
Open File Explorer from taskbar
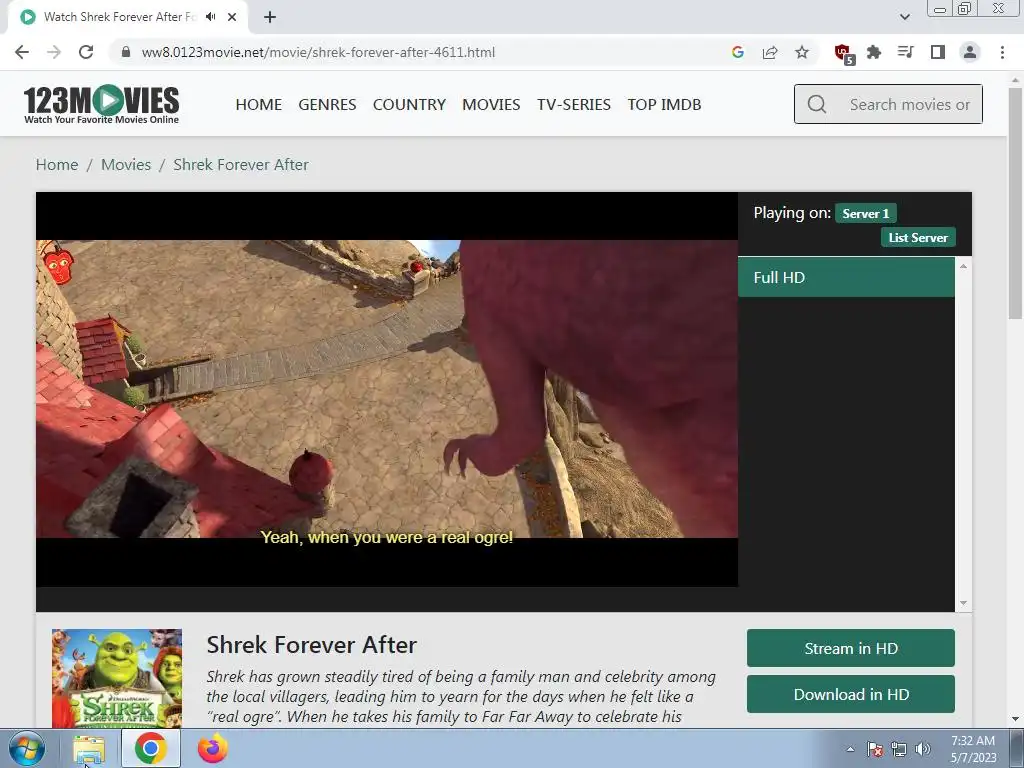click(x=89, y=749)
